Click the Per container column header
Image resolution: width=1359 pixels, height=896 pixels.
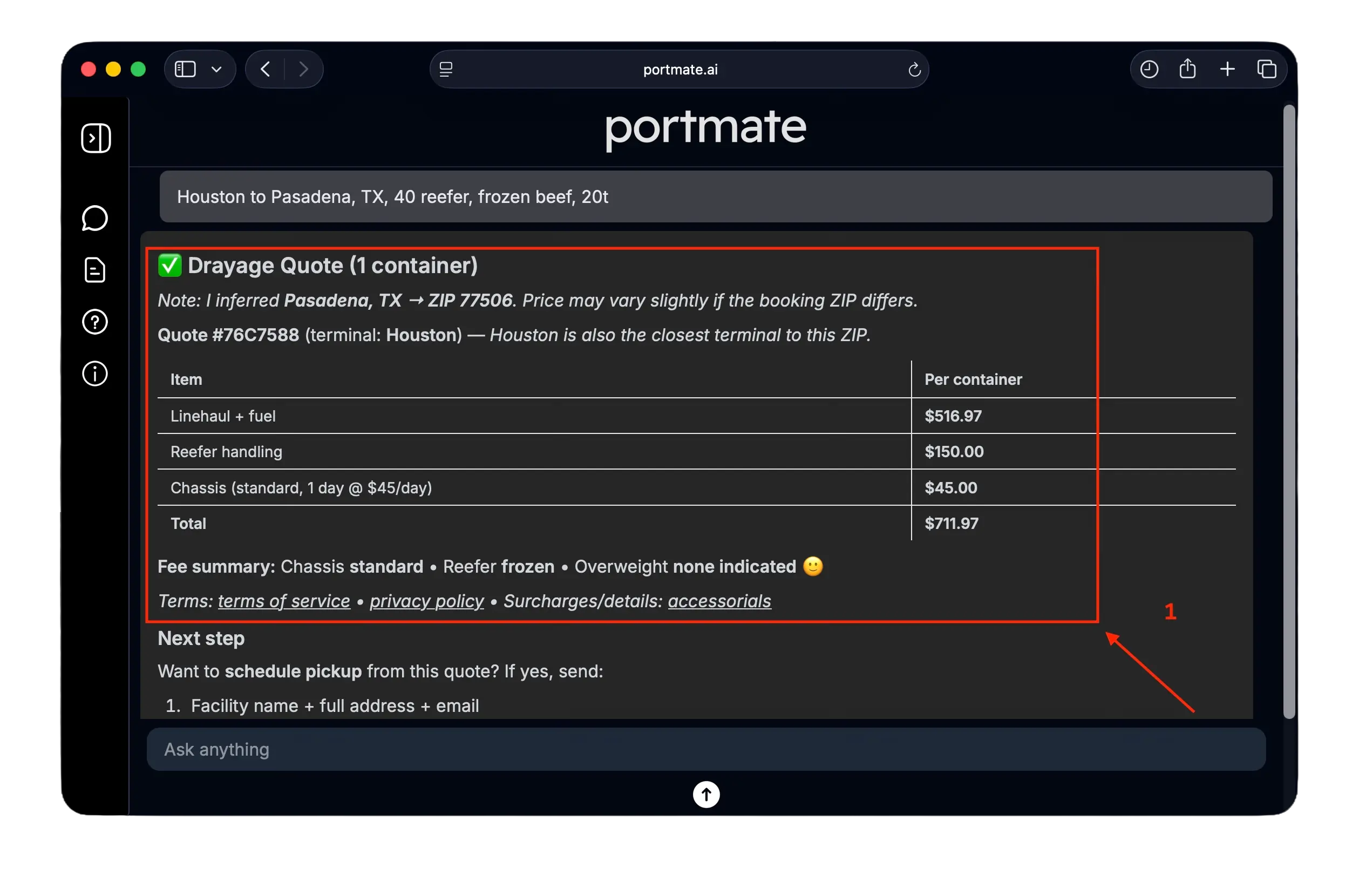[973, 379]
